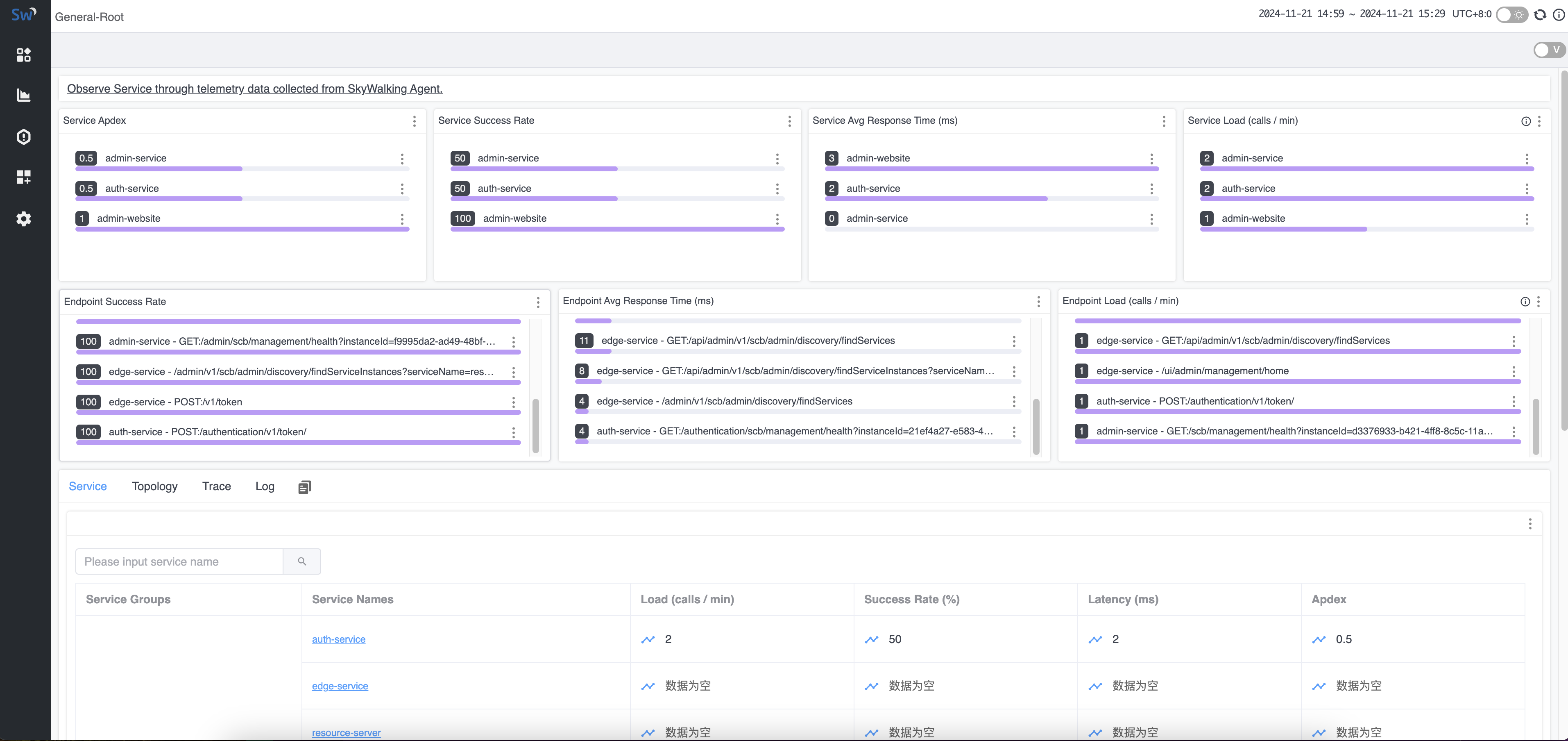Open Service Avg Response Time panel menu

point(1164,121)
